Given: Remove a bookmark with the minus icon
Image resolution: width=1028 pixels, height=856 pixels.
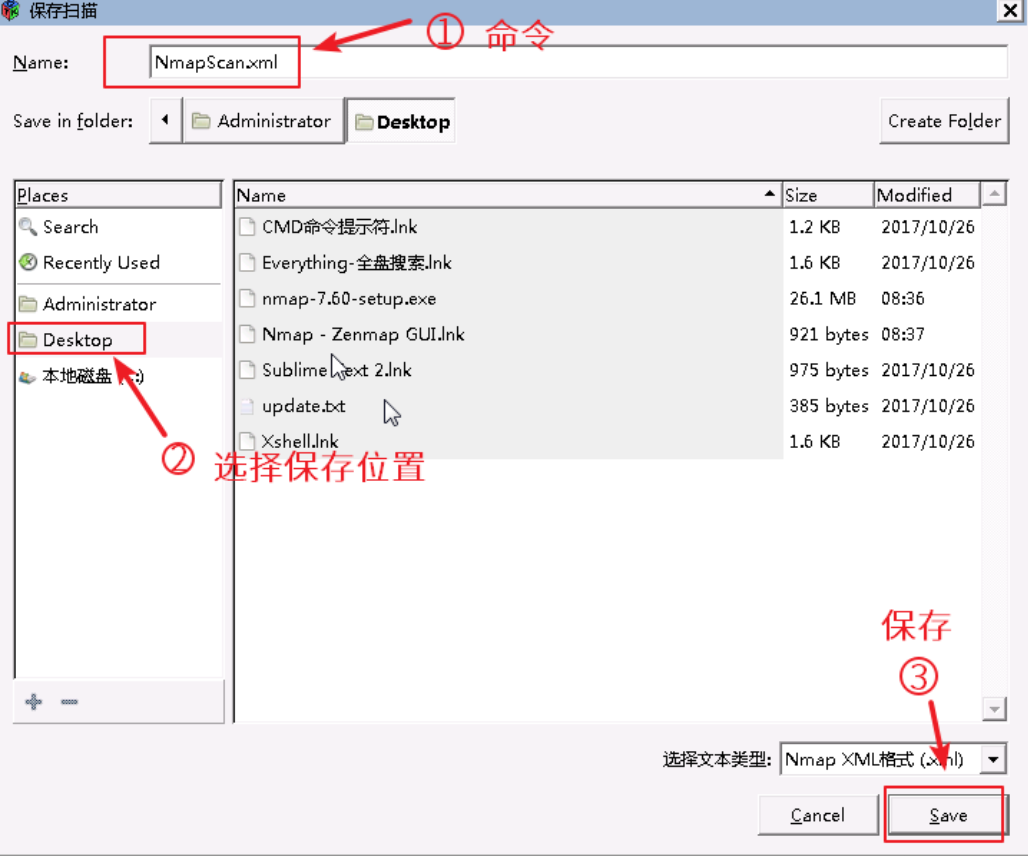Looking at the screenshot, I should [x=69, y=702].
